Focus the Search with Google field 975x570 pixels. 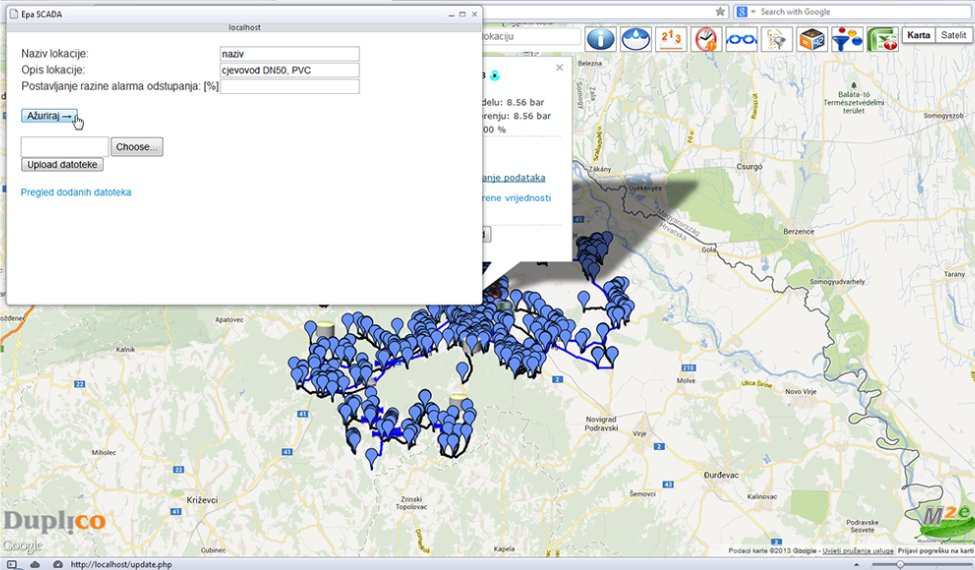pyautogui.click(x=864, y=12)
